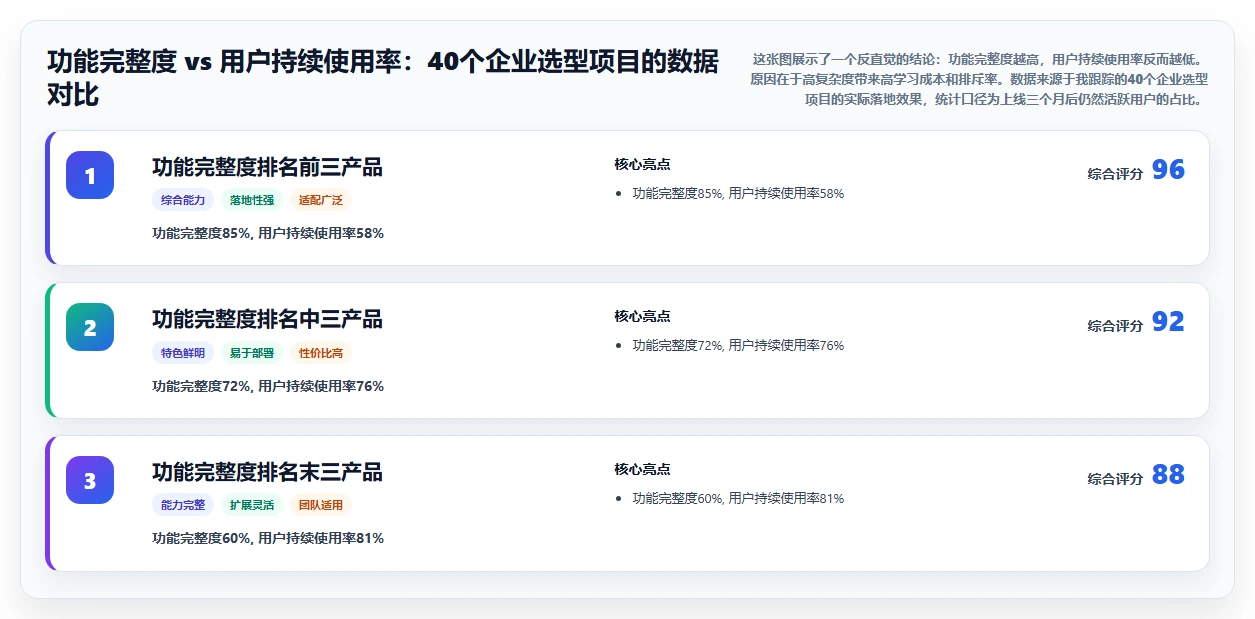Screen dimensions: 1255x619
Task: Open the 功能完整度排名末三产品 card title
Action: point(267,472)
